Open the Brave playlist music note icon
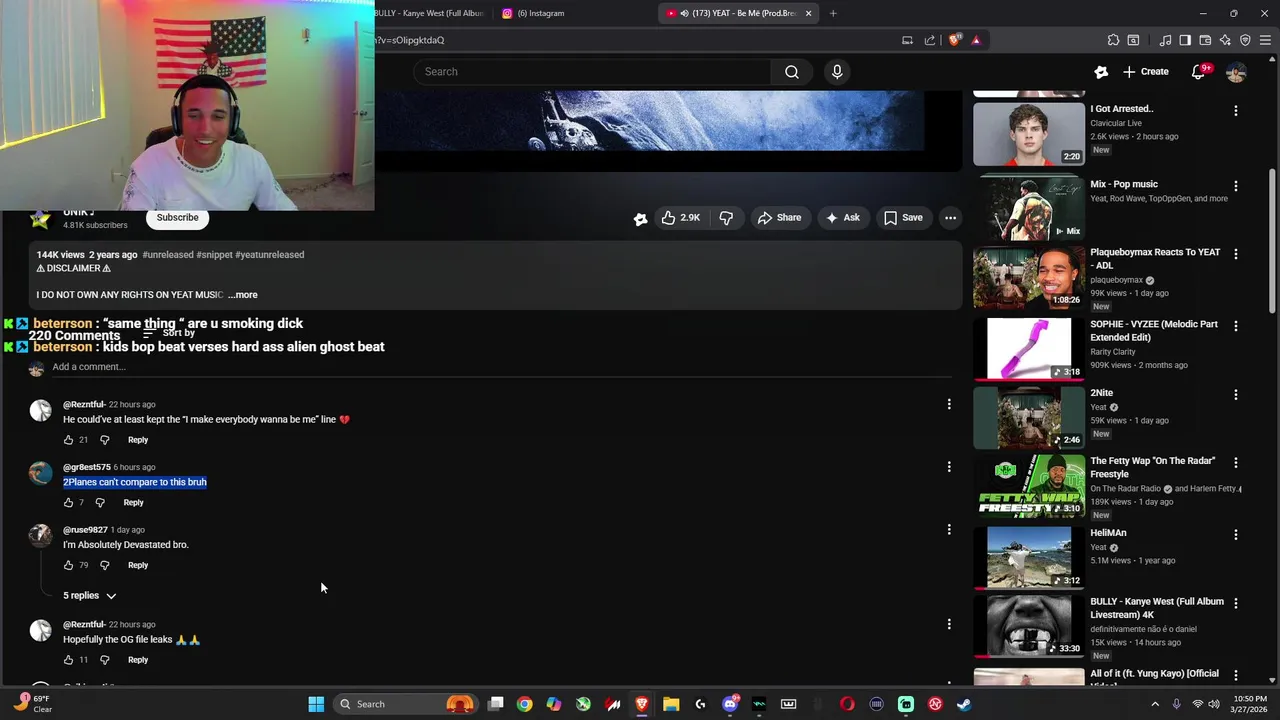Screen dimensions: 1280x720 [1165, 40]
